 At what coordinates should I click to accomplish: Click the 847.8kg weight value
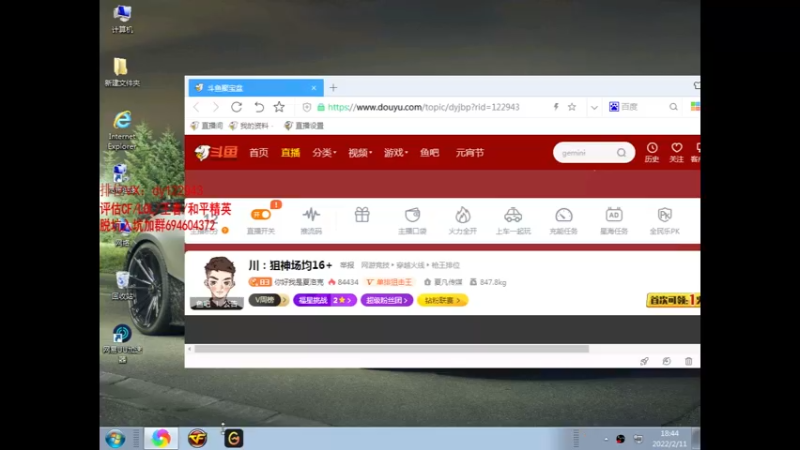493,282
